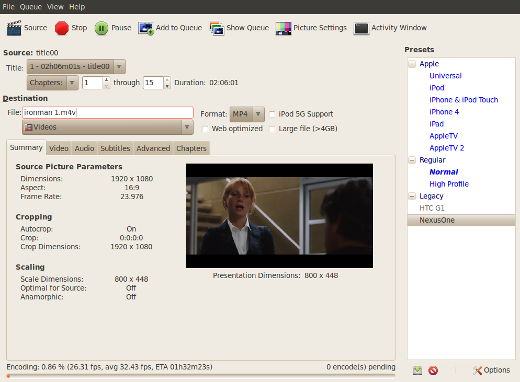Select the iPad preset
This screenshot has height=382, width=520.
[x=436, y=124]
